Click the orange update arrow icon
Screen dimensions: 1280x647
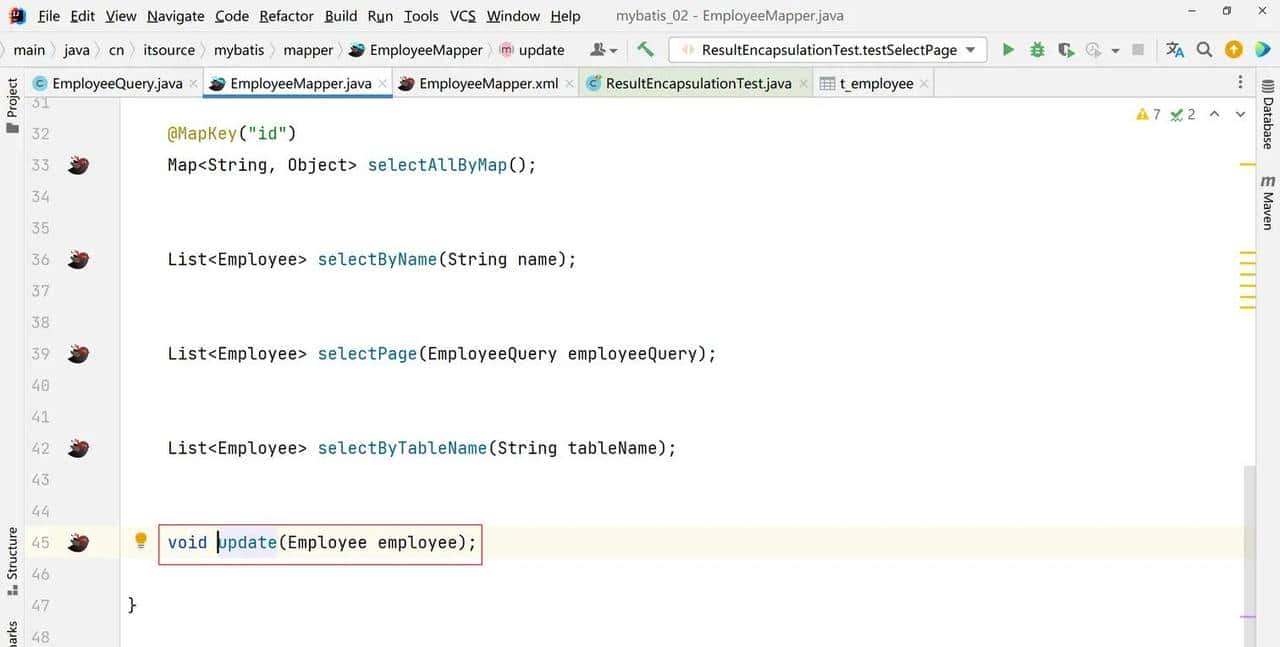click(1234, 49)
